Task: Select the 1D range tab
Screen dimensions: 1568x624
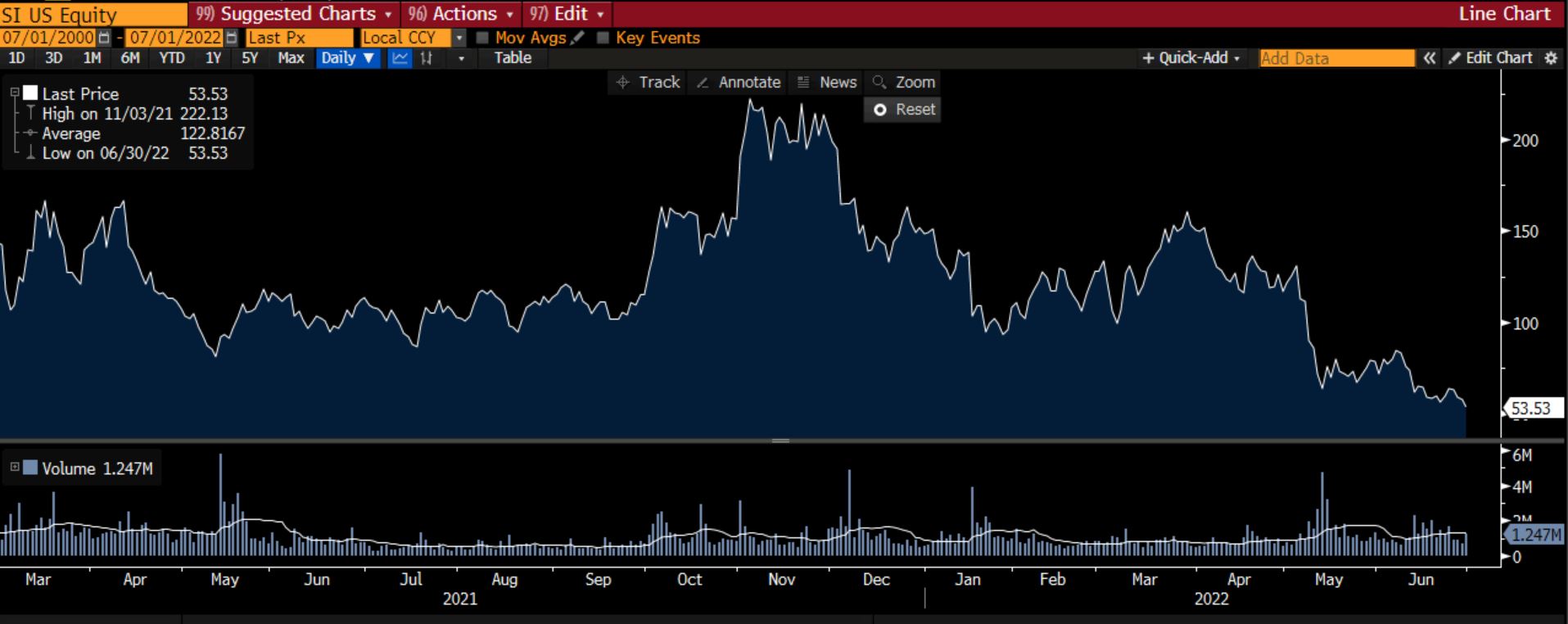Action: 16,58
